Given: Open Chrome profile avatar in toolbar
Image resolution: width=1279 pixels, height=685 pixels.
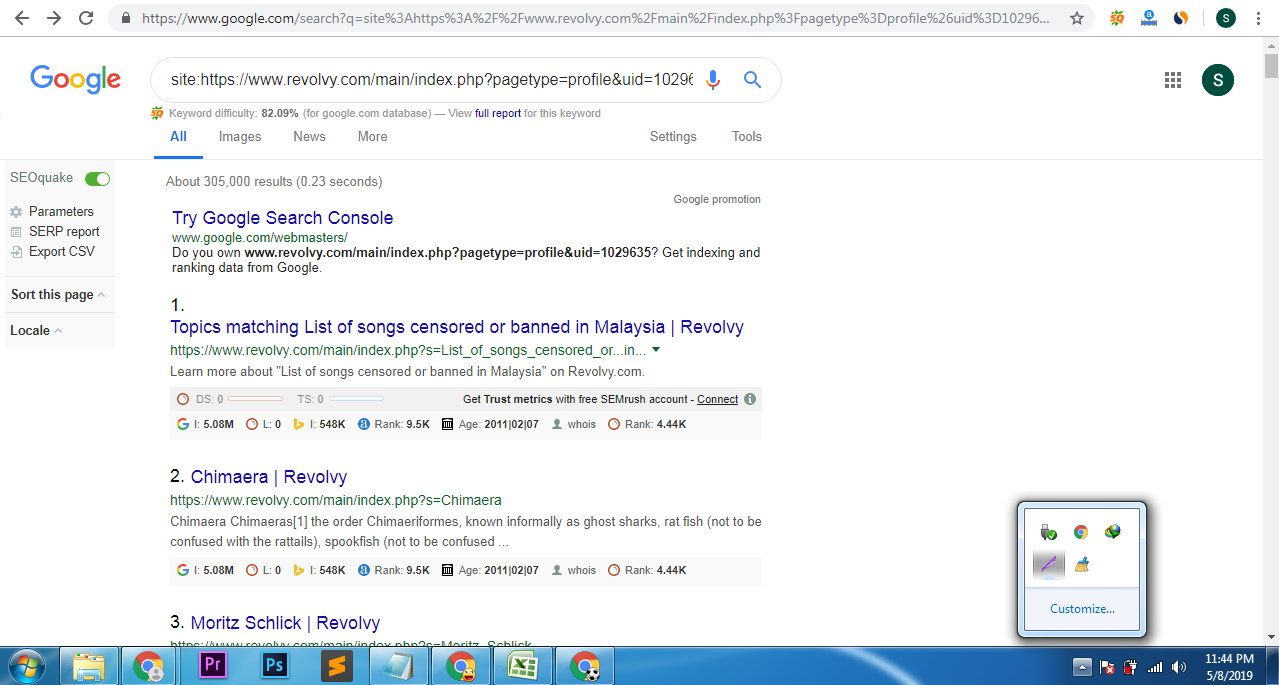Looking at the screenshot, I should (x=1225, y=18).
